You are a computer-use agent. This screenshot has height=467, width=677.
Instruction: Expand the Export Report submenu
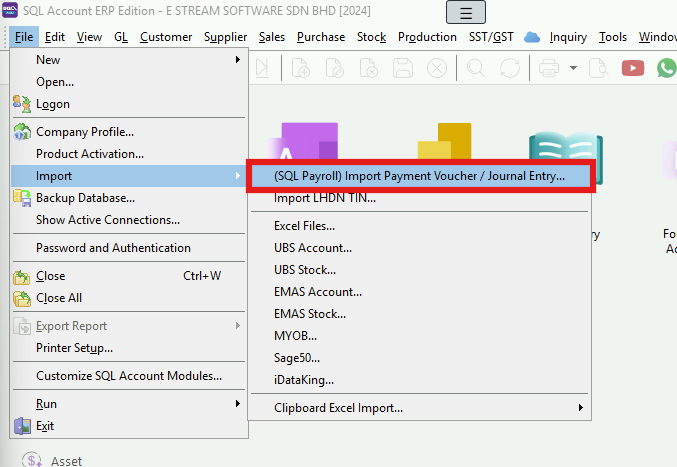click(129, 326)
